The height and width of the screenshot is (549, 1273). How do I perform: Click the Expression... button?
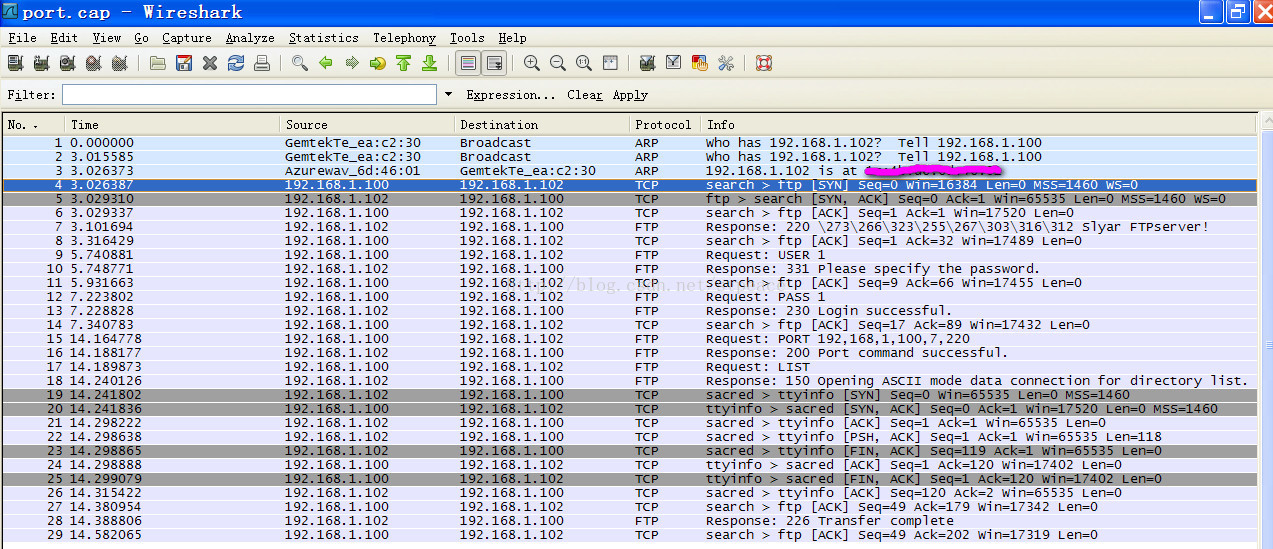coord(510,95)
